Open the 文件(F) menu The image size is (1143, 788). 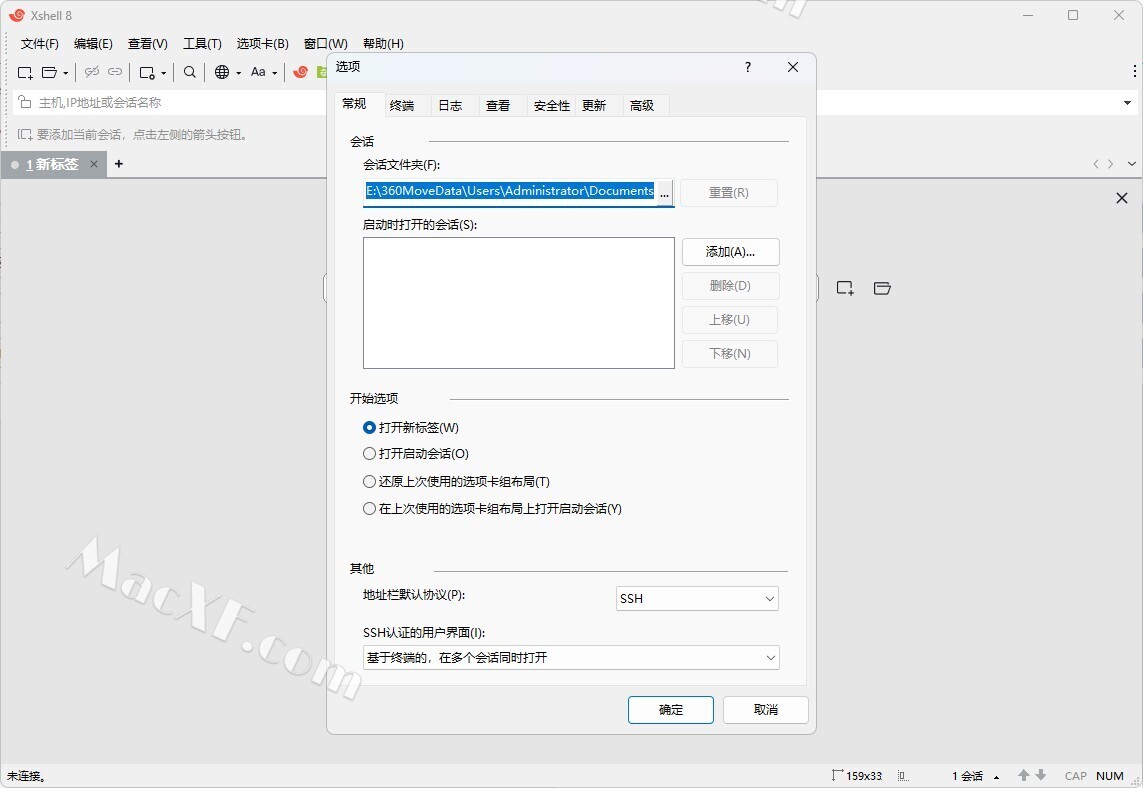click(x=39, y=44)
